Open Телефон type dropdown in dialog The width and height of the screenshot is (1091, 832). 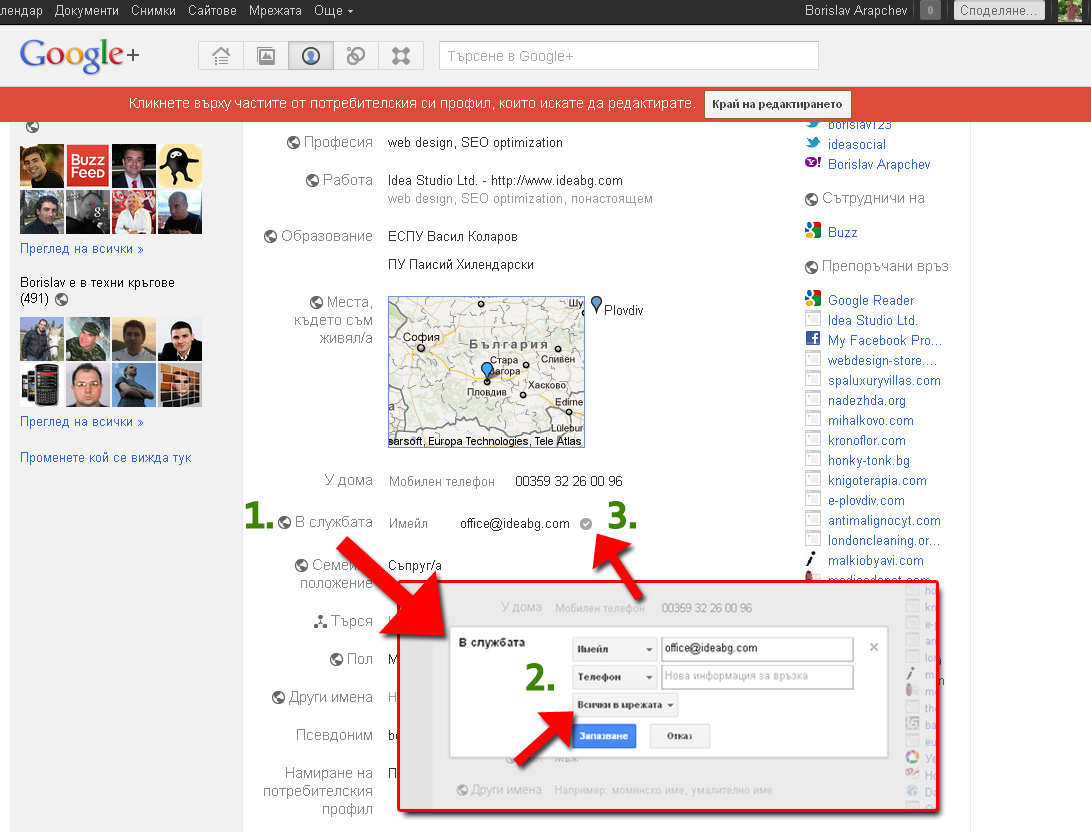pos(614,677)
